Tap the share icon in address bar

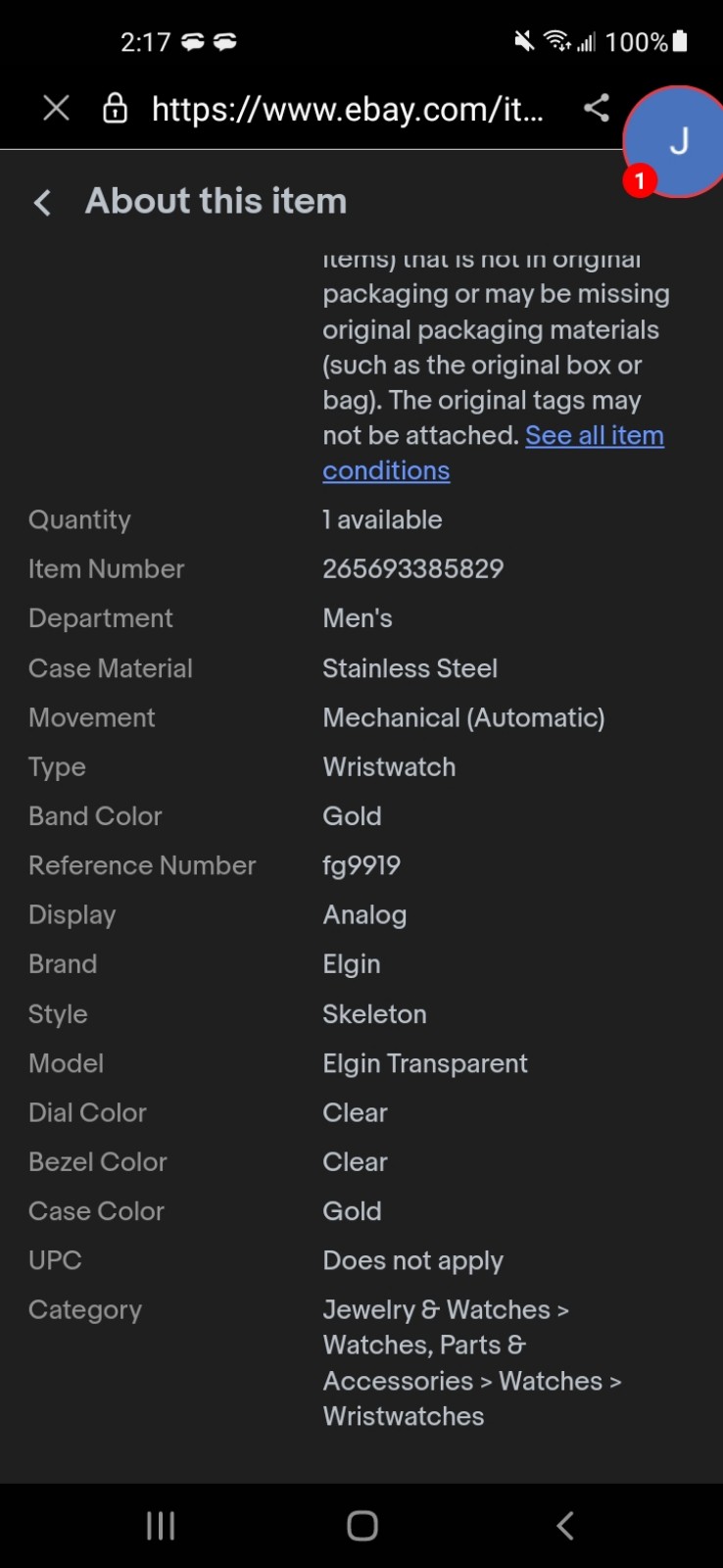pos(597,108)
